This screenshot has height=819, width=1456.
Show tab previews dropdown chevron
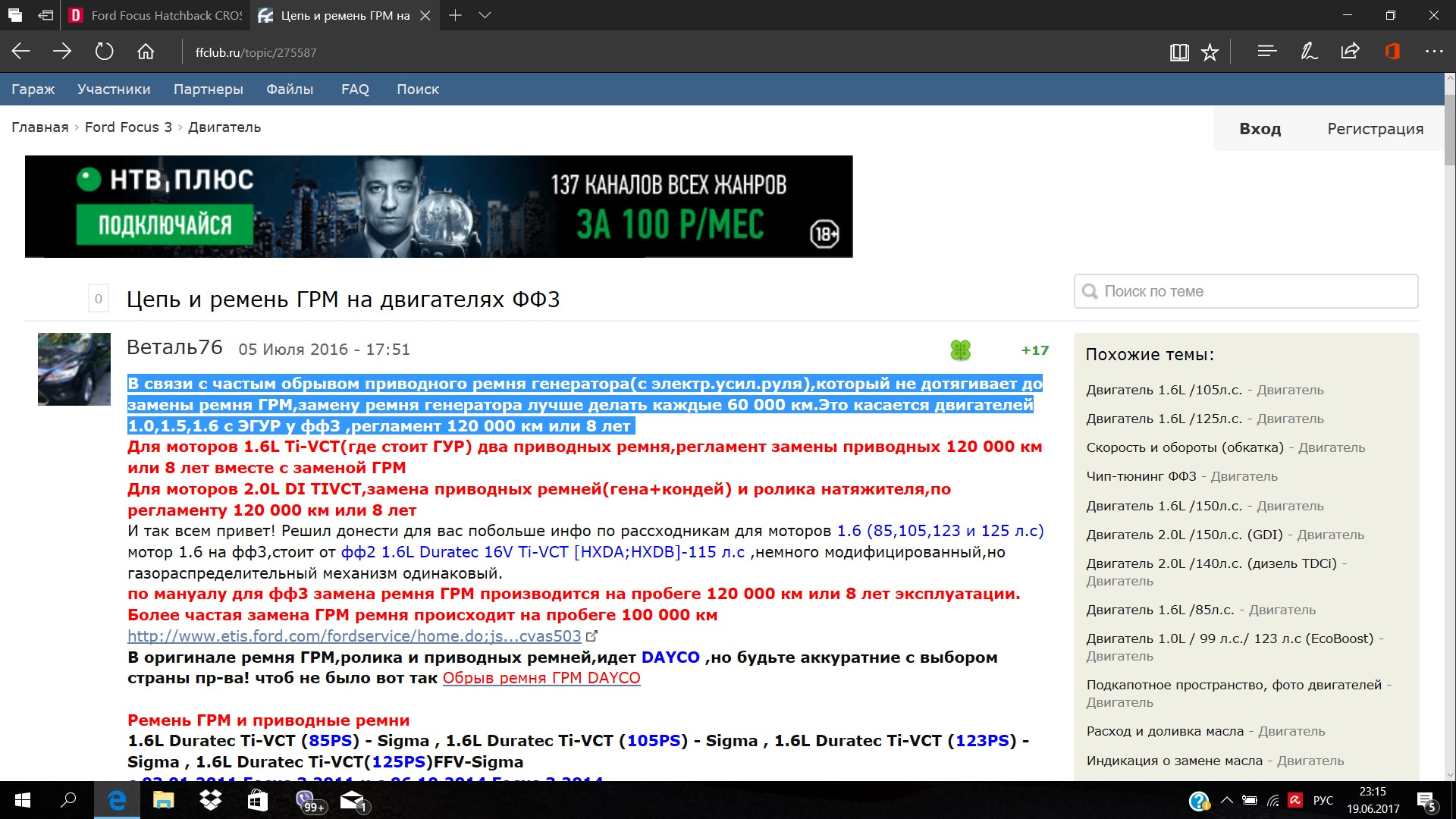(485, 15)
